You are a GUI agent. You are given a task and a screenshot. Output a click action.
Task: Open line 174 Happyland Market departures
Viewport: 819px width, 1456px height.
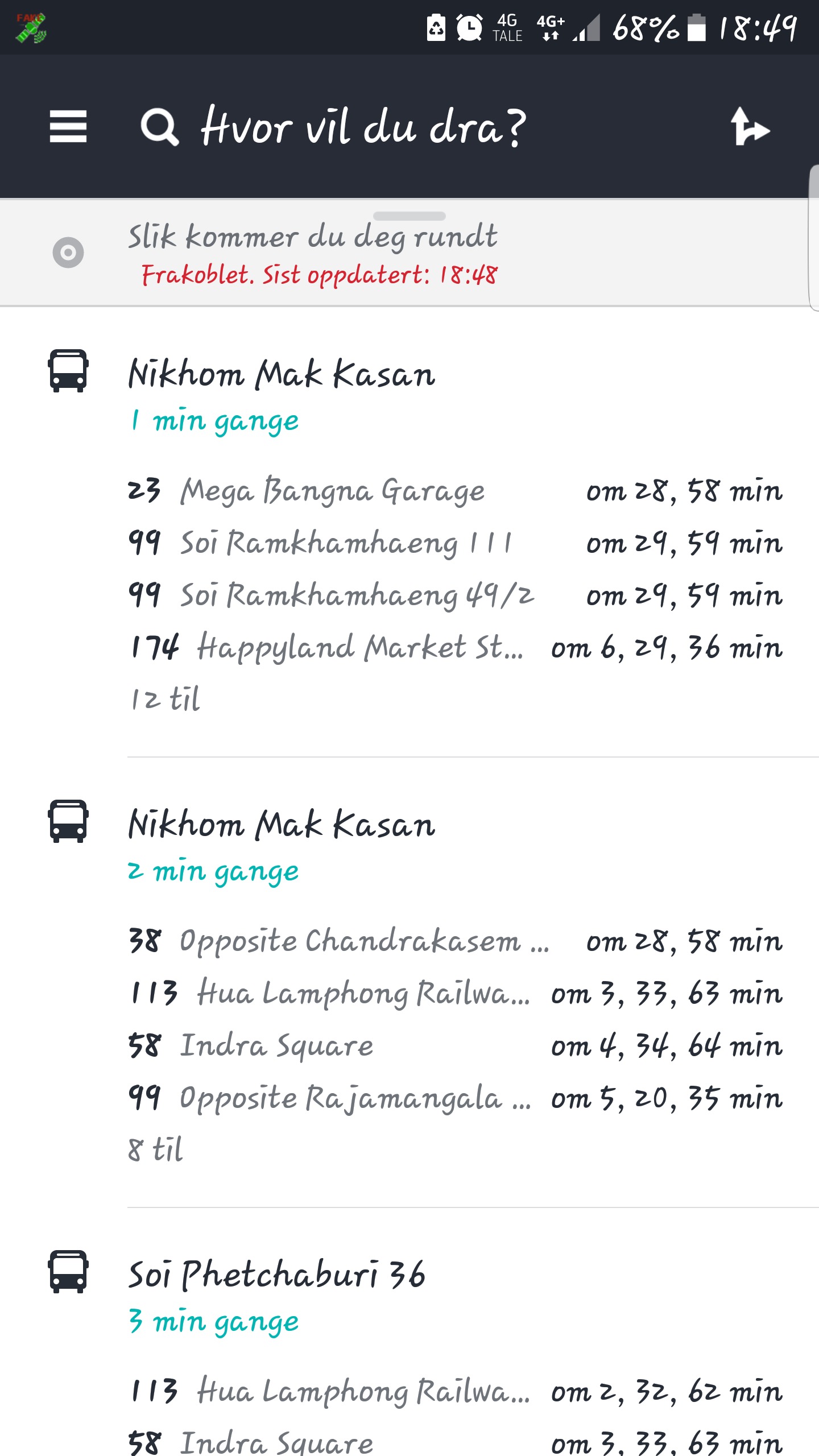(x=455, y=647)
